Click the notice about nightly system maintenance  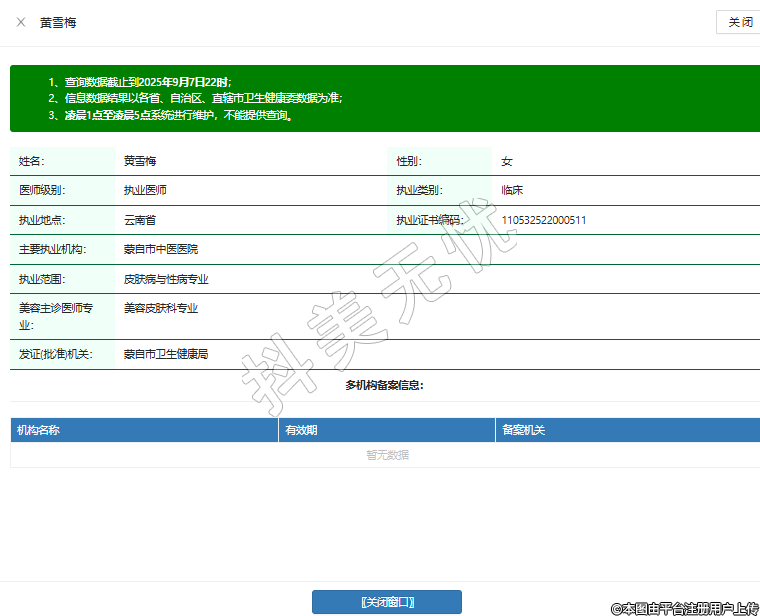pos(178,115)
